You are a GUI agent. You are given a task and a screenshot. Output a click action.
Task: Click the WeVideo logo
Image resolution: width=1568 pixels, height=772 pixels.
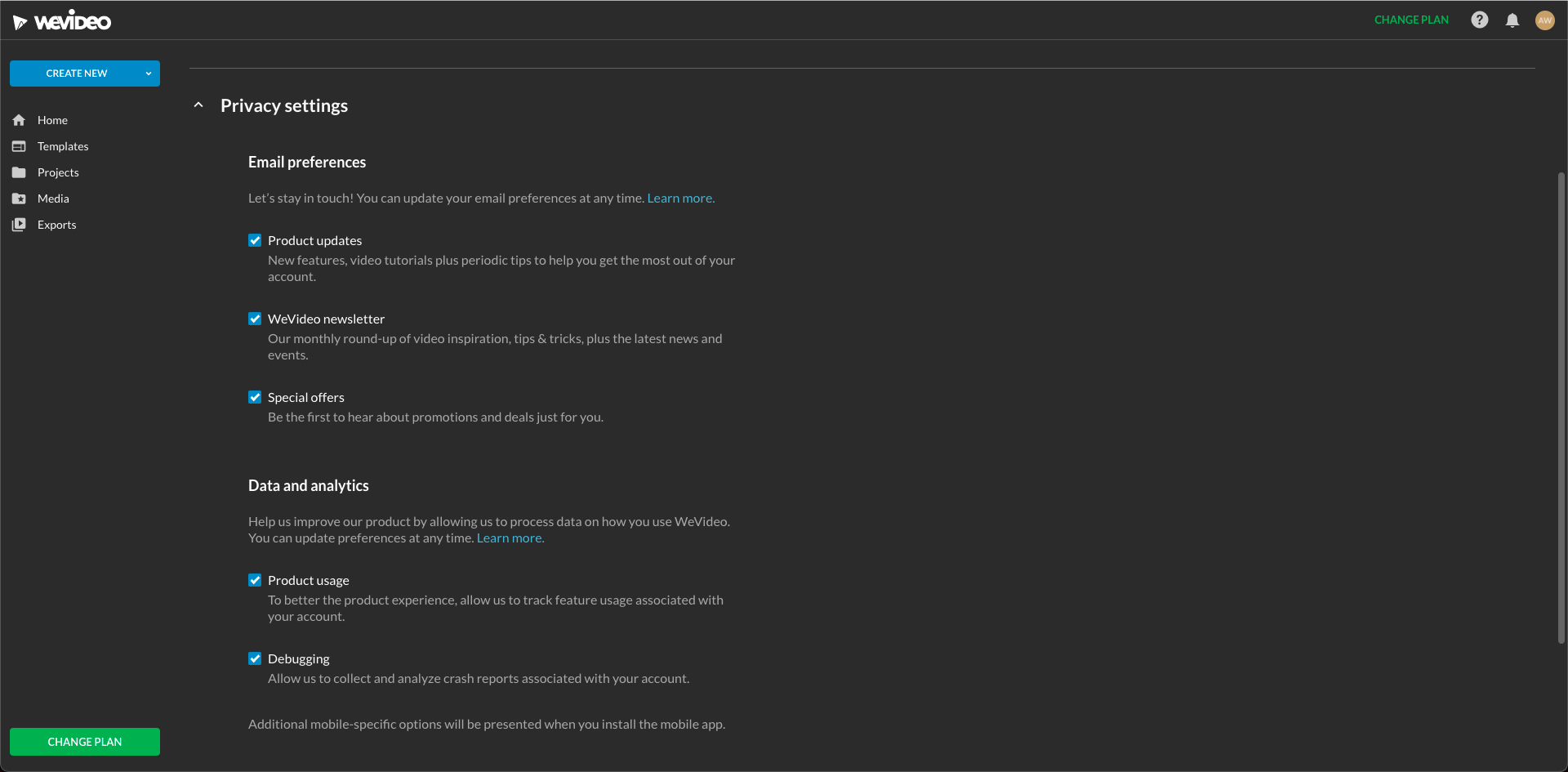[62, 20]
